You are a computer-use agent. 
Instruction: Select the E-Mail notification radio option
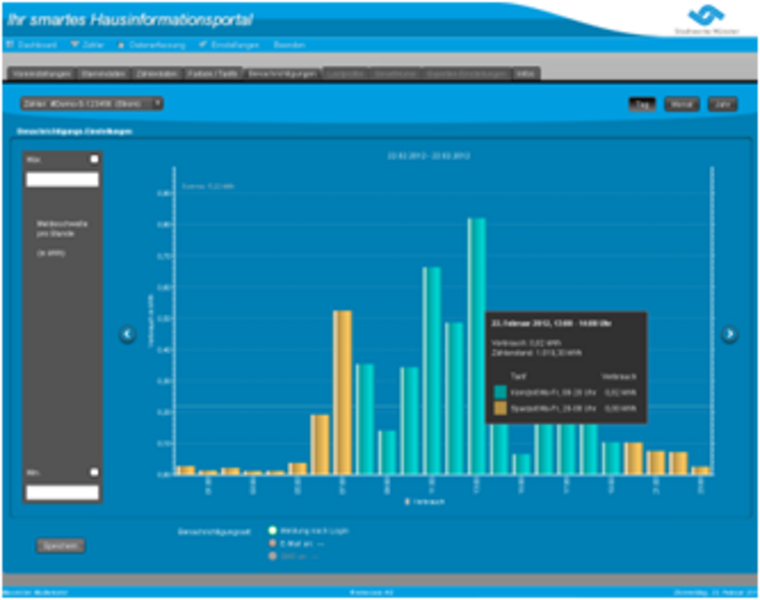click(272, 543)
